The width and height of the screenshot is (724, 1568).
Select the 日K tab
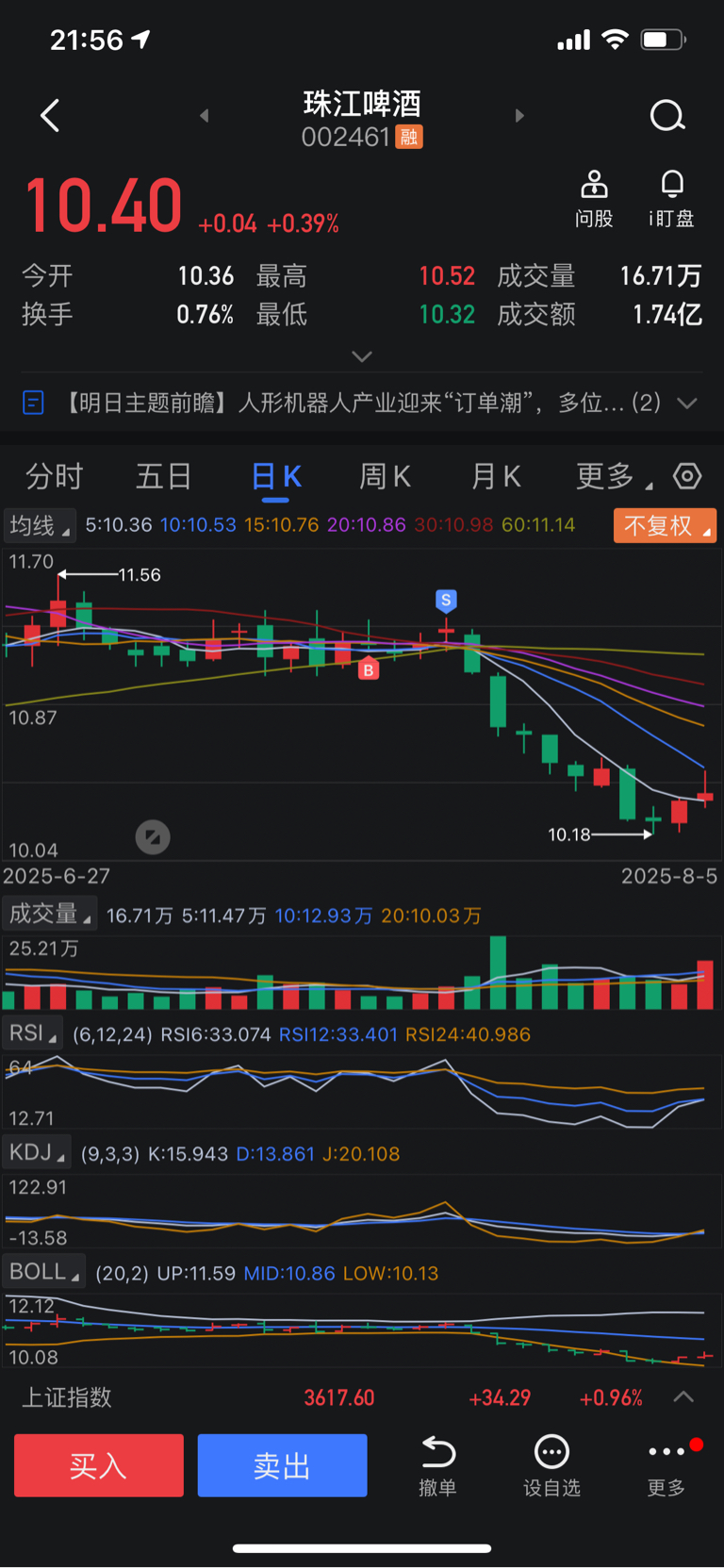[x=276, y=476]
